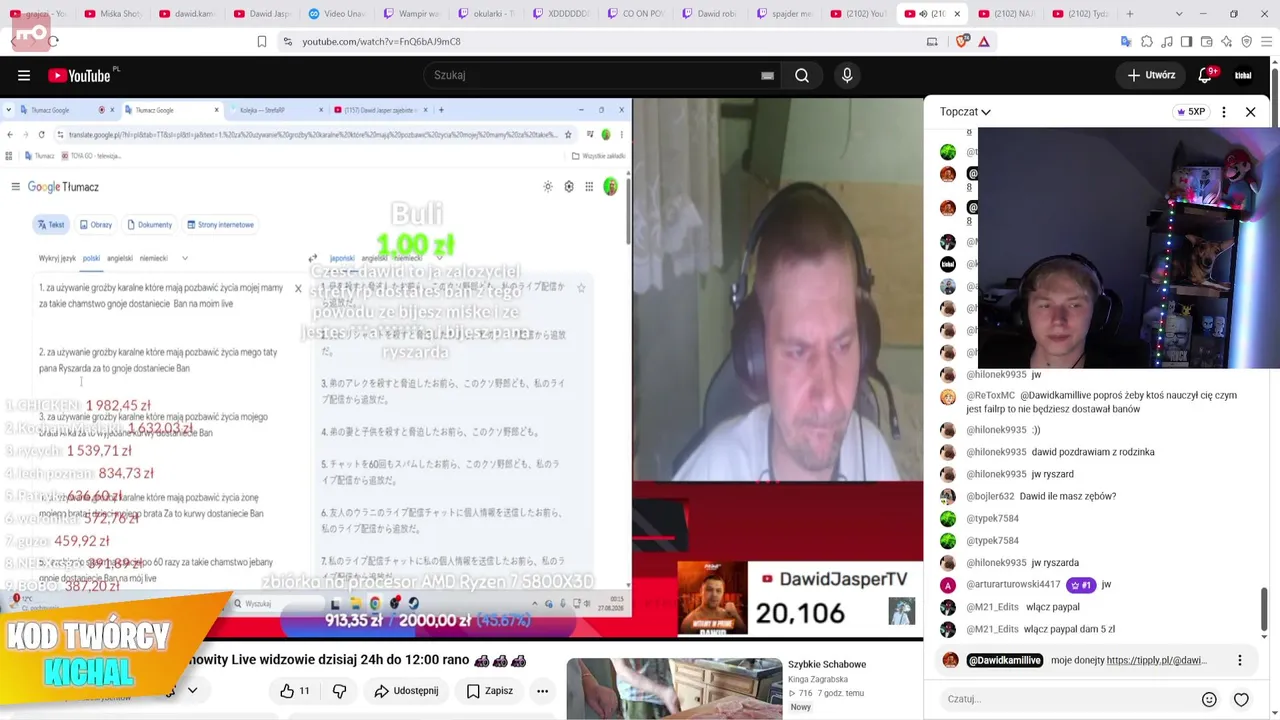Open the Brave Shields icon
The height and width of the screenshot is (720, 1280).
coord(962,41)
